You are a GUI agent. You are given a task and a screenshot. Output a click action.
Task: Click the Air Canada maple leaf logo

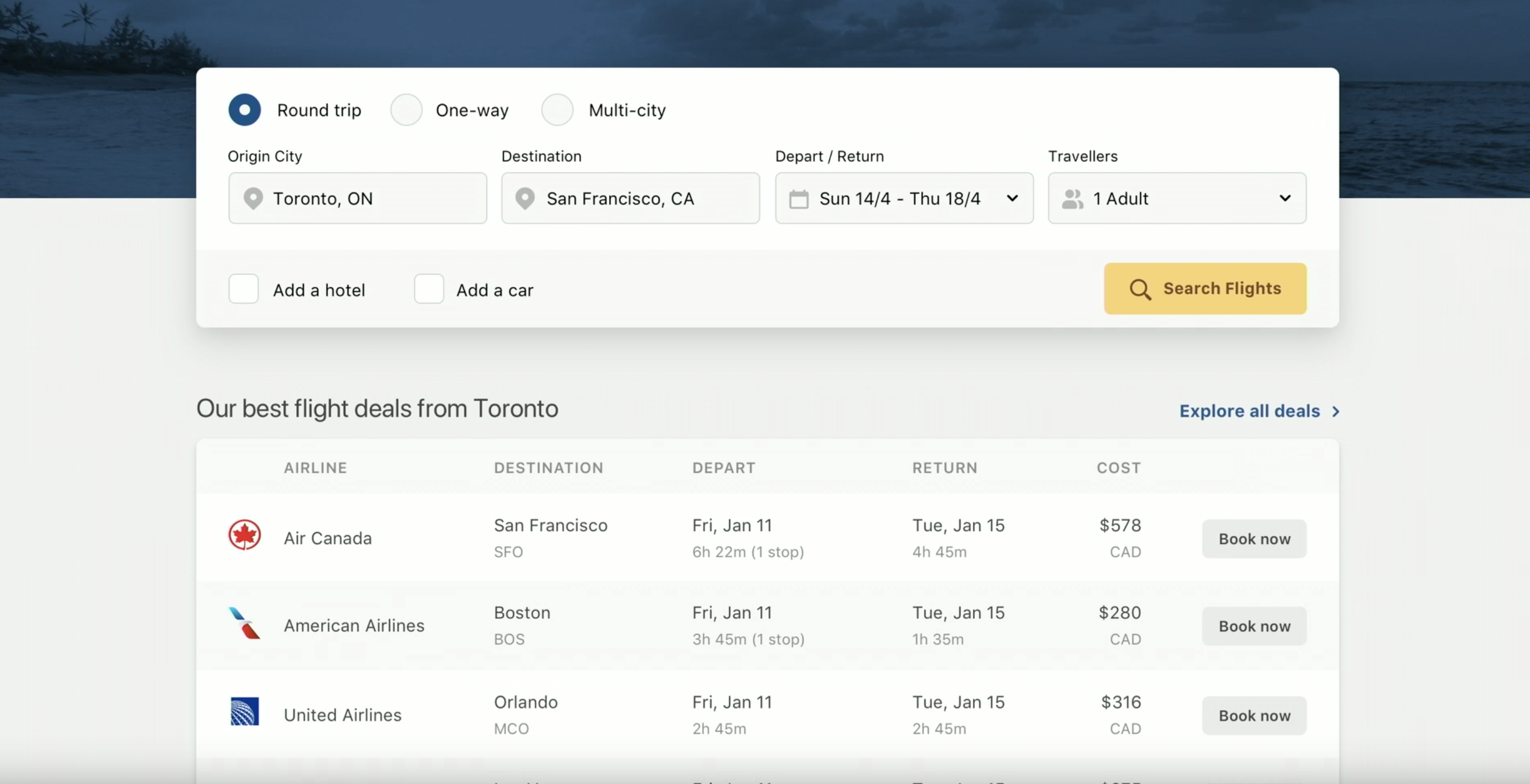(245, 534)
